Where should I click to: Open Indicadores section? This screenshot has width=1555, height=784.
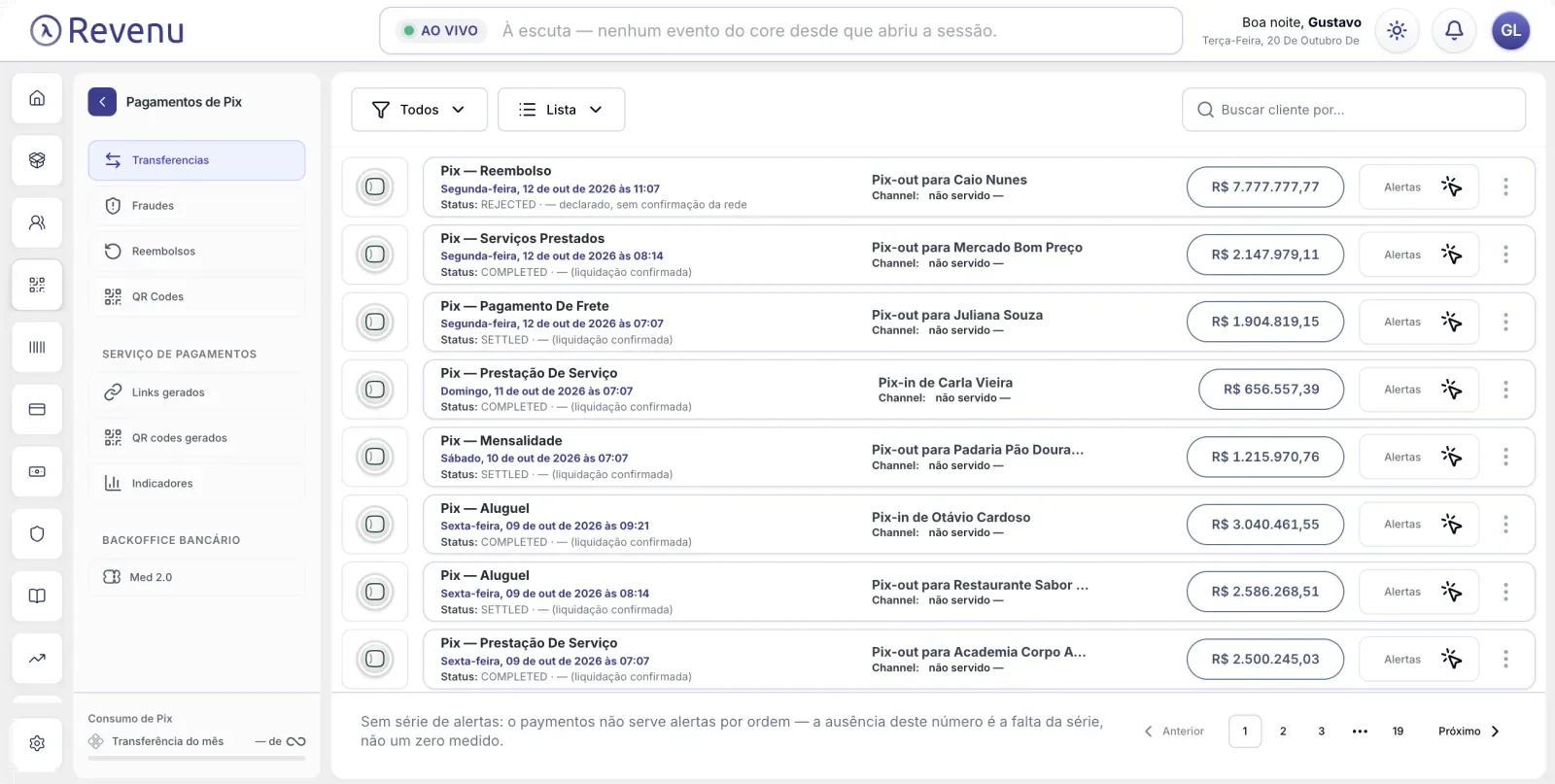tap(196, 484)
